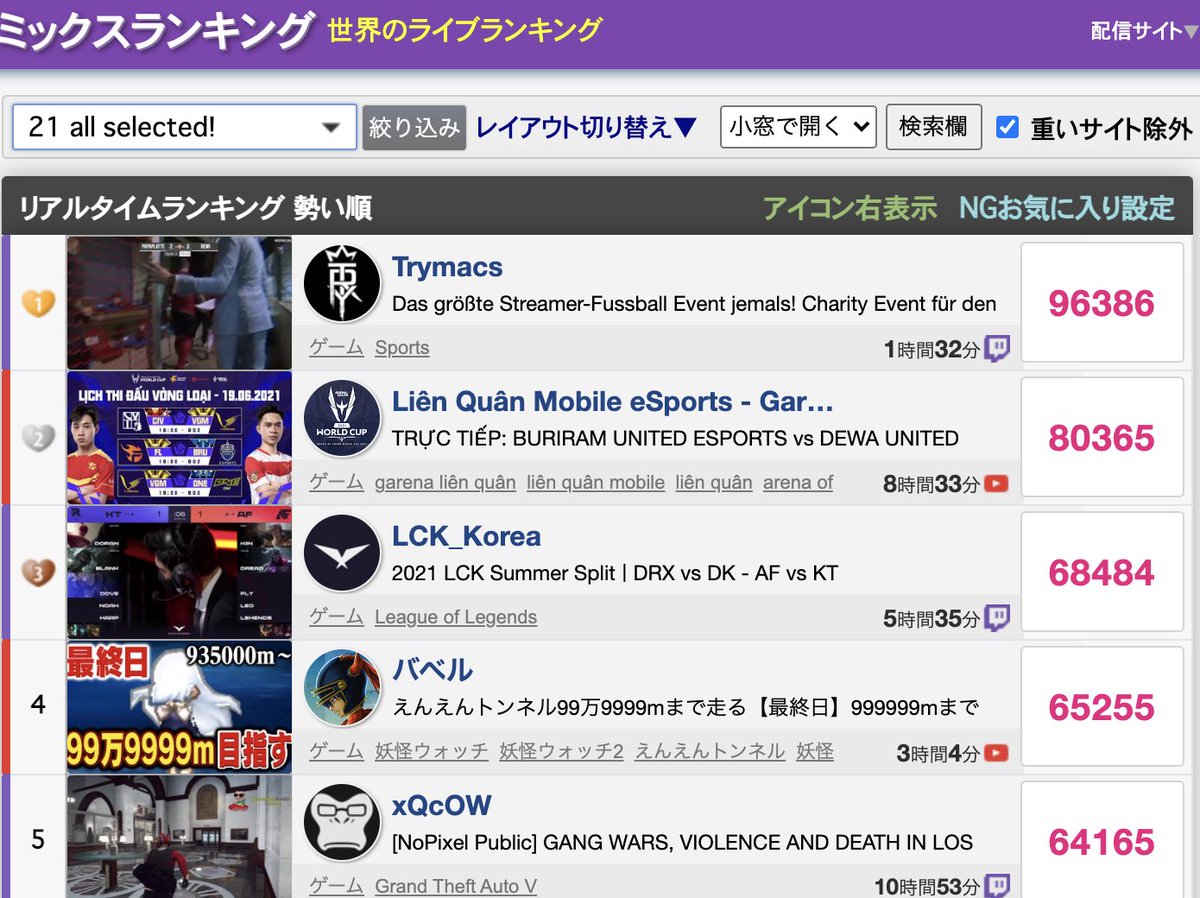Viewport: 1200px width, 898px height.
Task: Open Trymacs stream thumbnail
Action: coord(180,303)
